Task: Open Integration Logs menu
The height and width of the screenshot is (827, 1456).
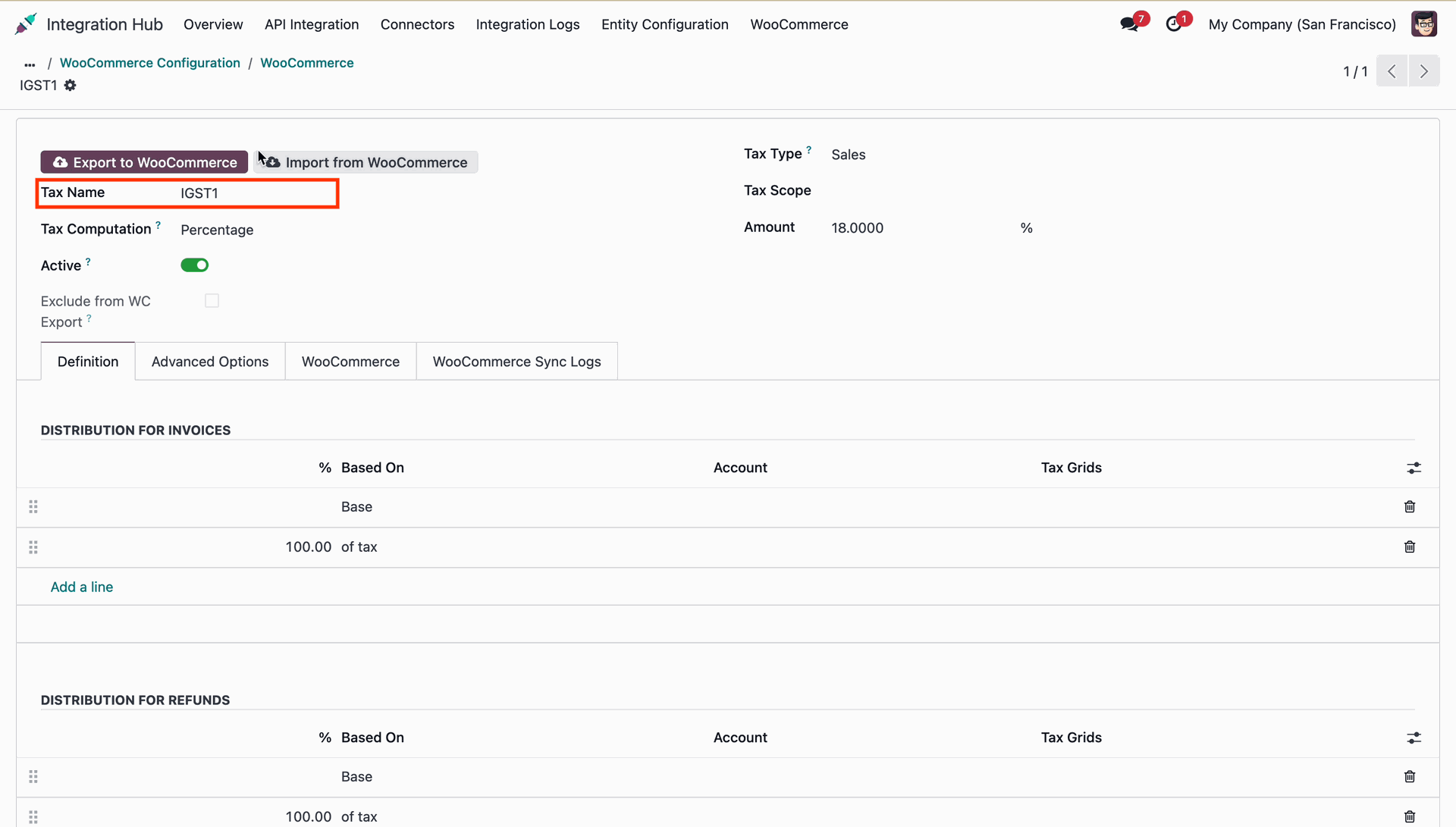Action: (528, 24)
